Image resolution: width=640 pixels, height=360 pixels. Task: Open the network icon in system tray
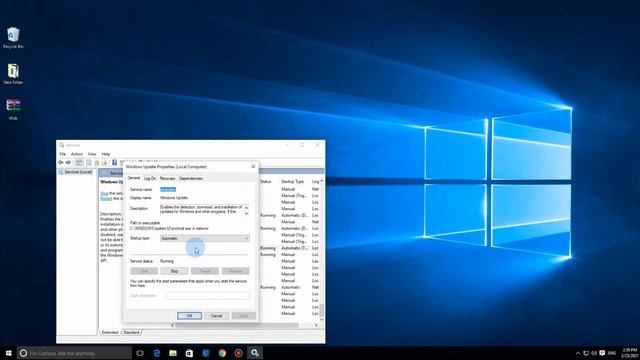pos(586,353)
